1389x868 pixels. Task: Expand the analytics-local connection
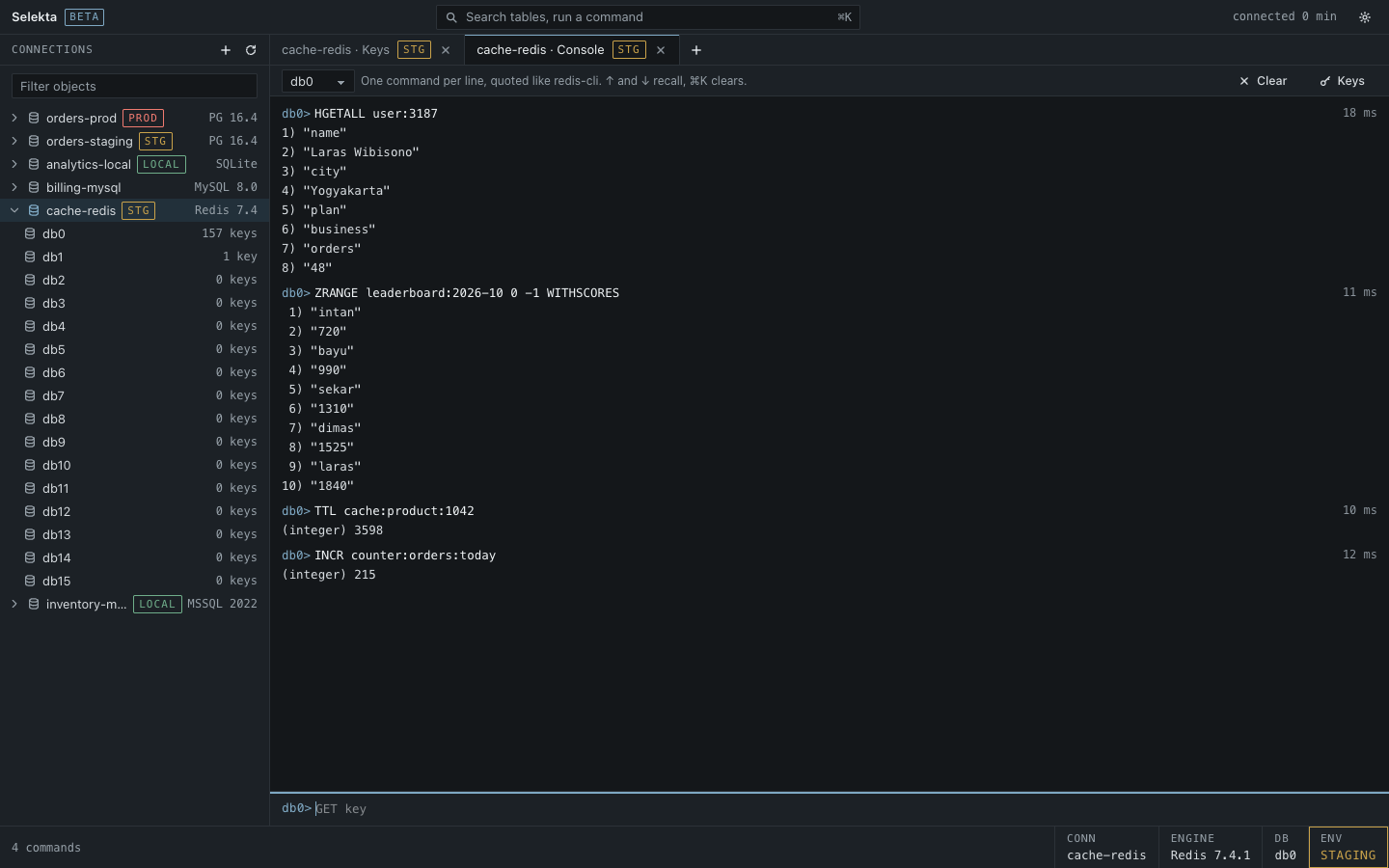click(x=14, y=164)
